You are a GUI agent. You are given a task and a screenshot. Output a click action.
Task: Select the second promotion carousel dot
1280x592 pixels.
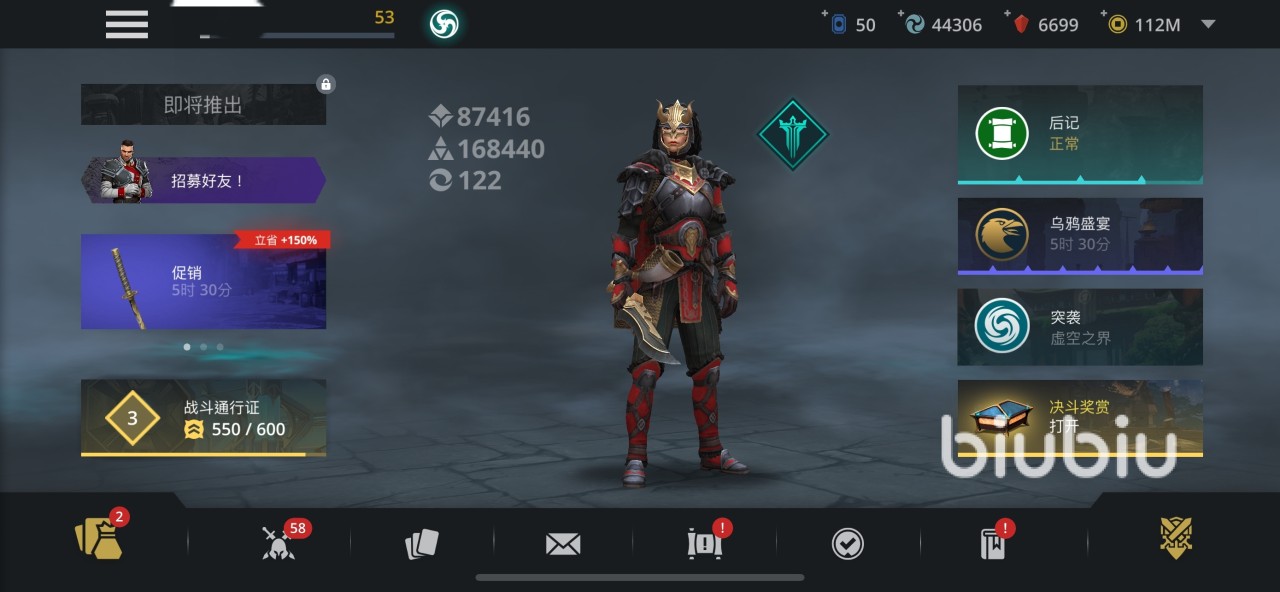(x=203, y=347)
